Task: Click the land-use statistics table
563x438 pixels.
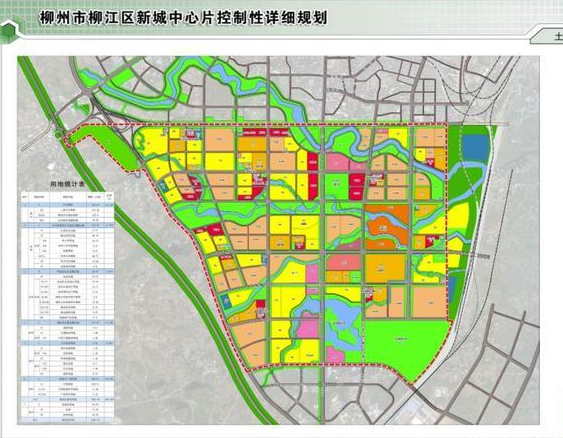Action: (68, 307)
